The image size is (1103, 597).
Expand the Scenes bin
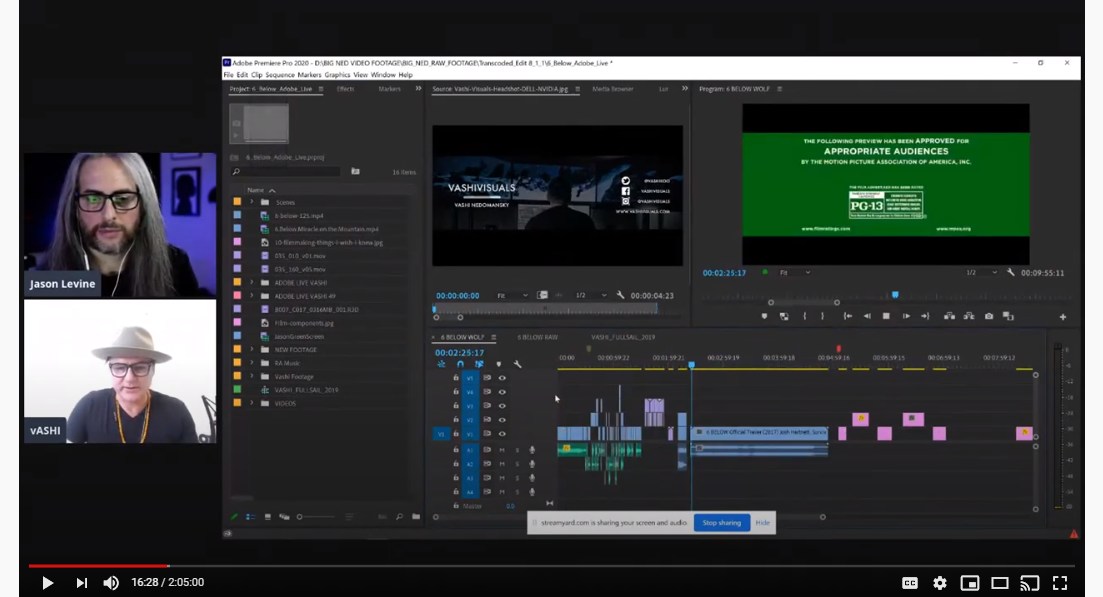point(252,203)
